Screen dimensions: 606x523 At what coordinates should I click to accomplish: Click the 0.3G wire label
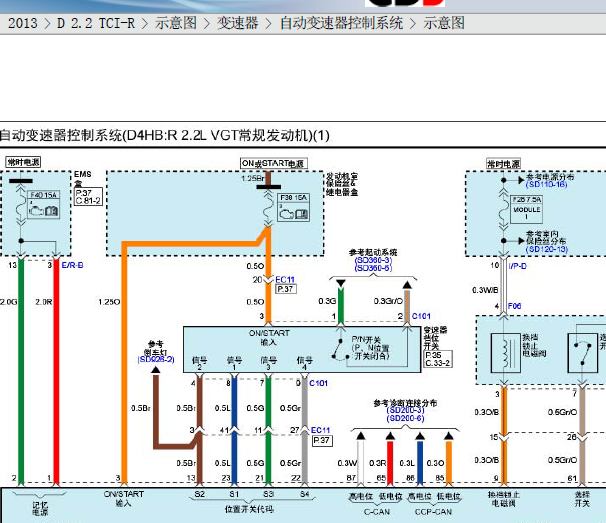[327, 301]
